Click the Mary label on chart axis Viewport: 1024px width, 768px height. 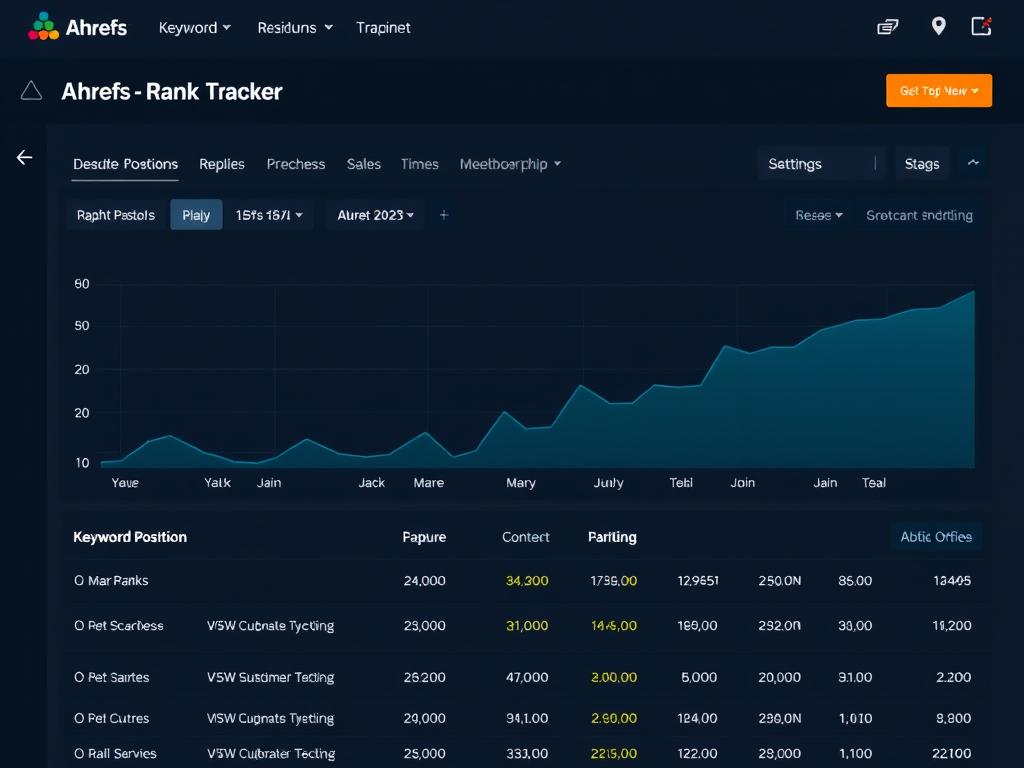[x=520, y=483]
